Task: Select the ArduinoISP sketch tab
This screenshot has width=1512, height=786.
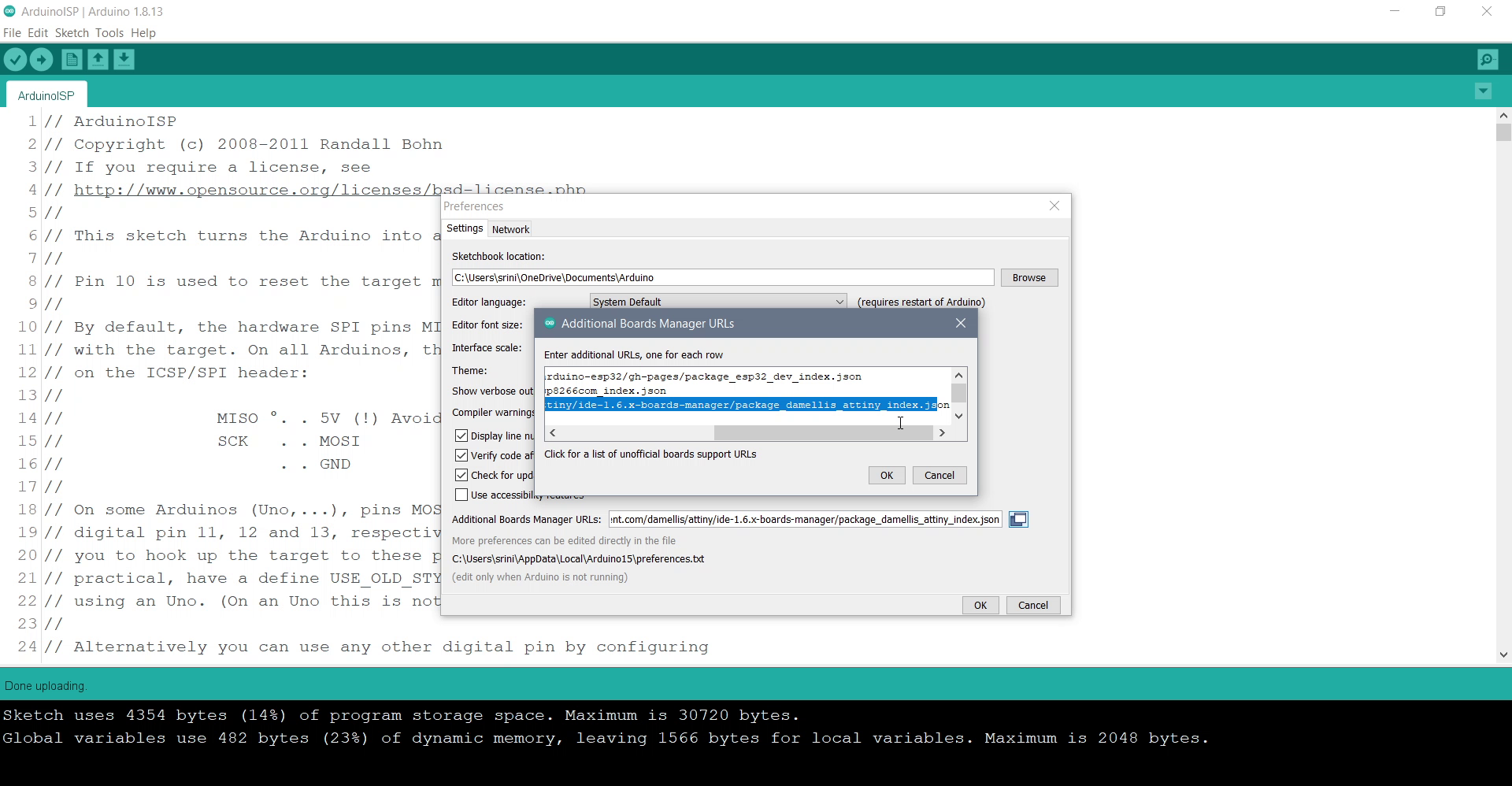Action: pos(46,95)
